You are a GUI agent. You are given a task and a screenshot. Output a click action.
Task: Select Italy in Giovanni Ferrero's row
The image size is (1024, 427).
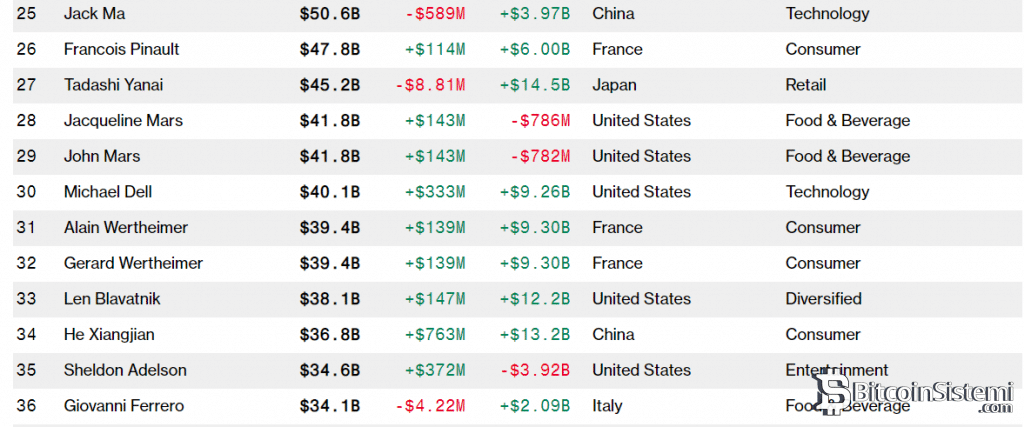click(607, 406)
